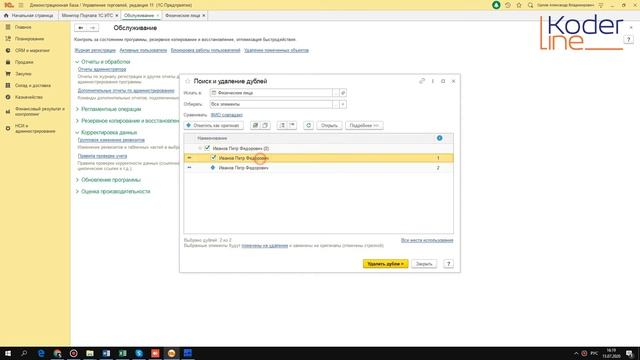Click the search magnifier in title bar
Image resolution: width=640 pixels, height=360 pixels.
[x=530, y=5]
